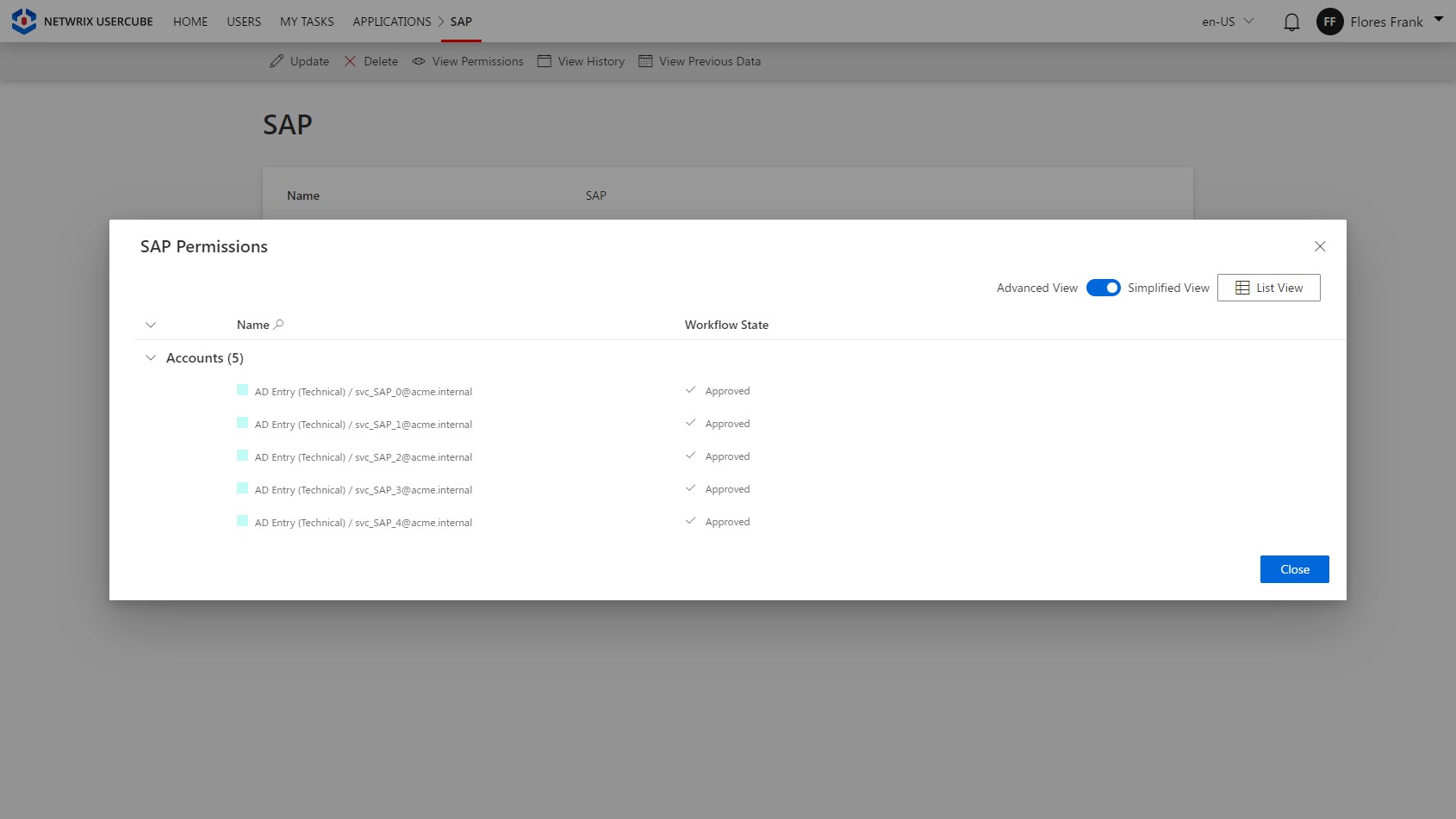Click the Netwrix Usercube logo
Screen dimensions: 1456x819
pos(23,21)
